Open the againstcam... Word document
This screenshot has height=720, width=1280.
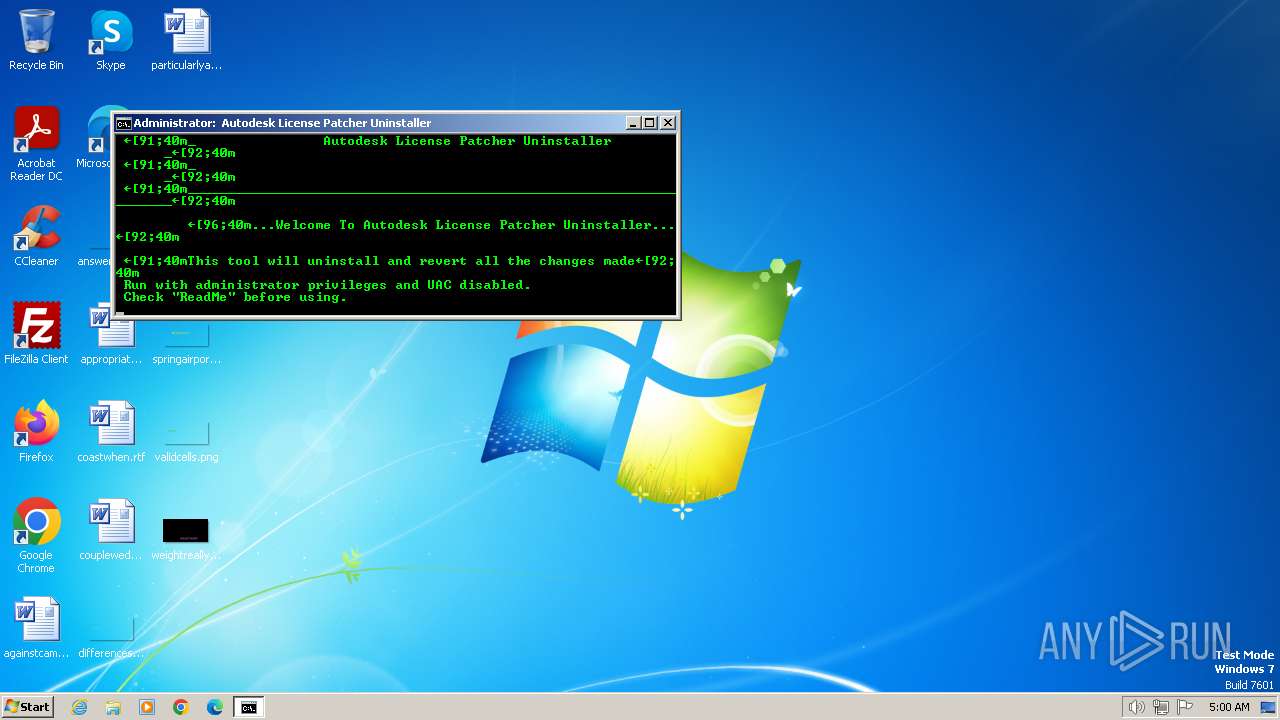(36, 628)
